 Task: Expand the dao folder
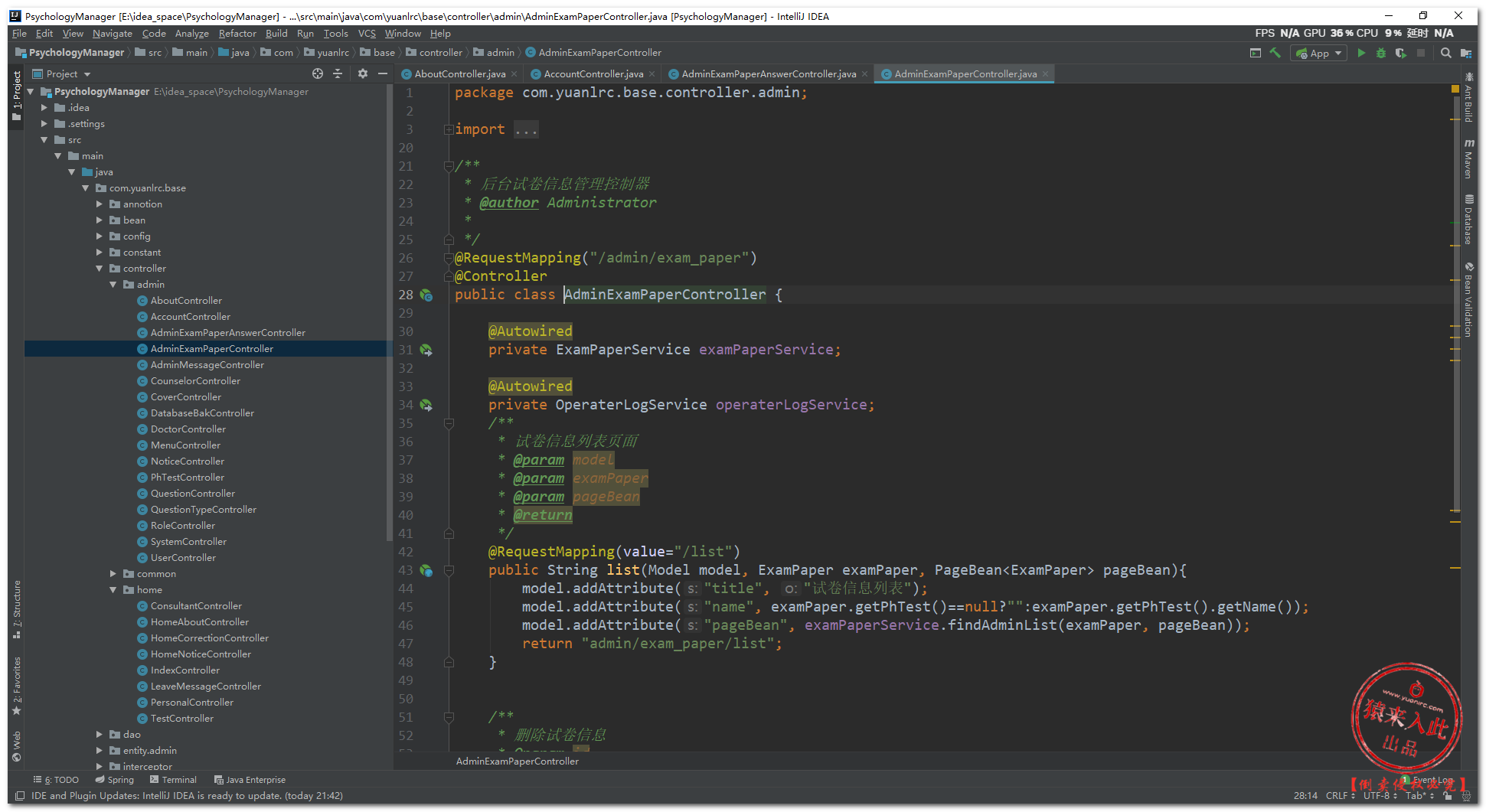pyautogui.click(x=100, y=735)
